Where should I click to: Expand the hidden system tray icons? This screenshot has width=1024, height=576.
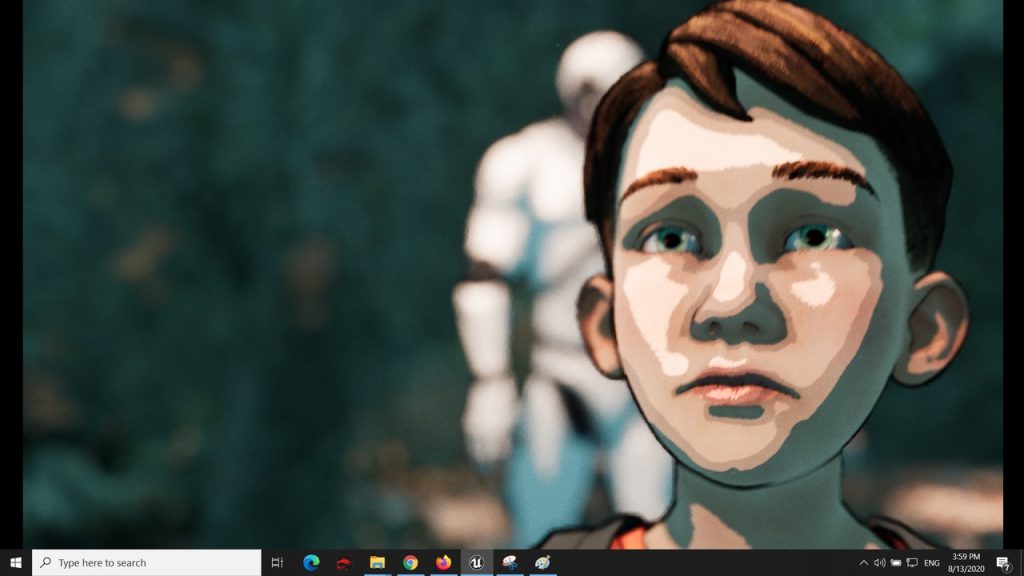pyautogui.click(x=864, y=563)
